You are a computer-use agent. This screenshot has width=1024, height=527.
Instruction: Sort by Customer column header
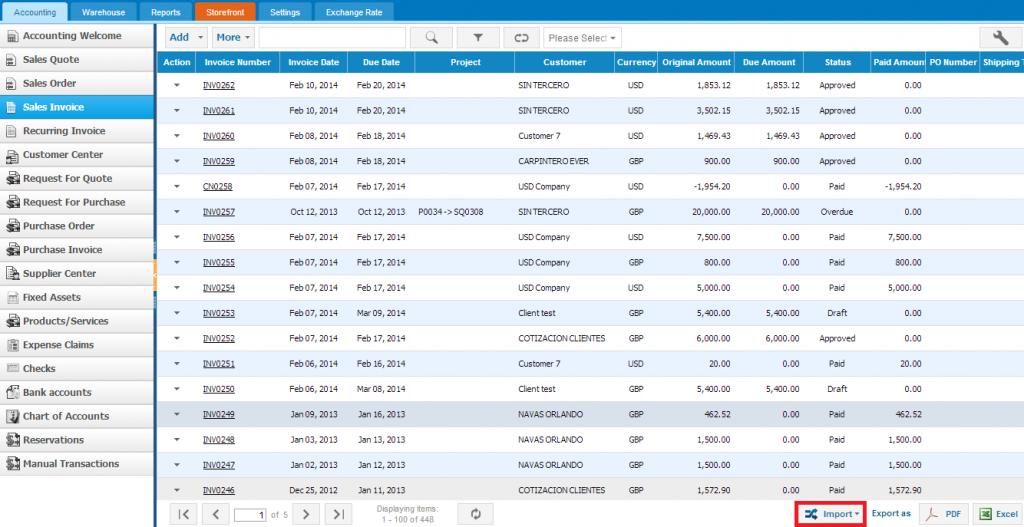564,63
